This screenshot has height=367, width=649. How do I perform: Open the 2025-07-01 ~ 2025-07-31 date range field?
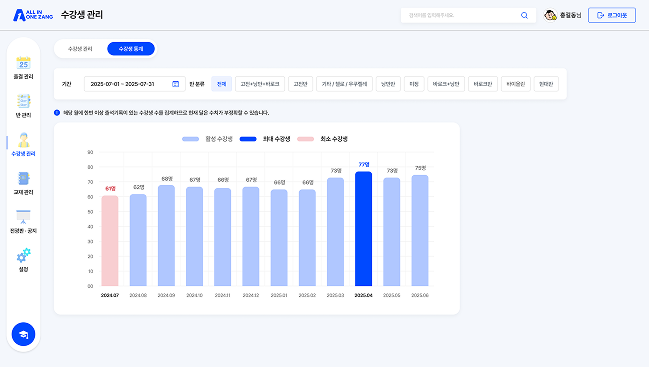coord(135,84)
